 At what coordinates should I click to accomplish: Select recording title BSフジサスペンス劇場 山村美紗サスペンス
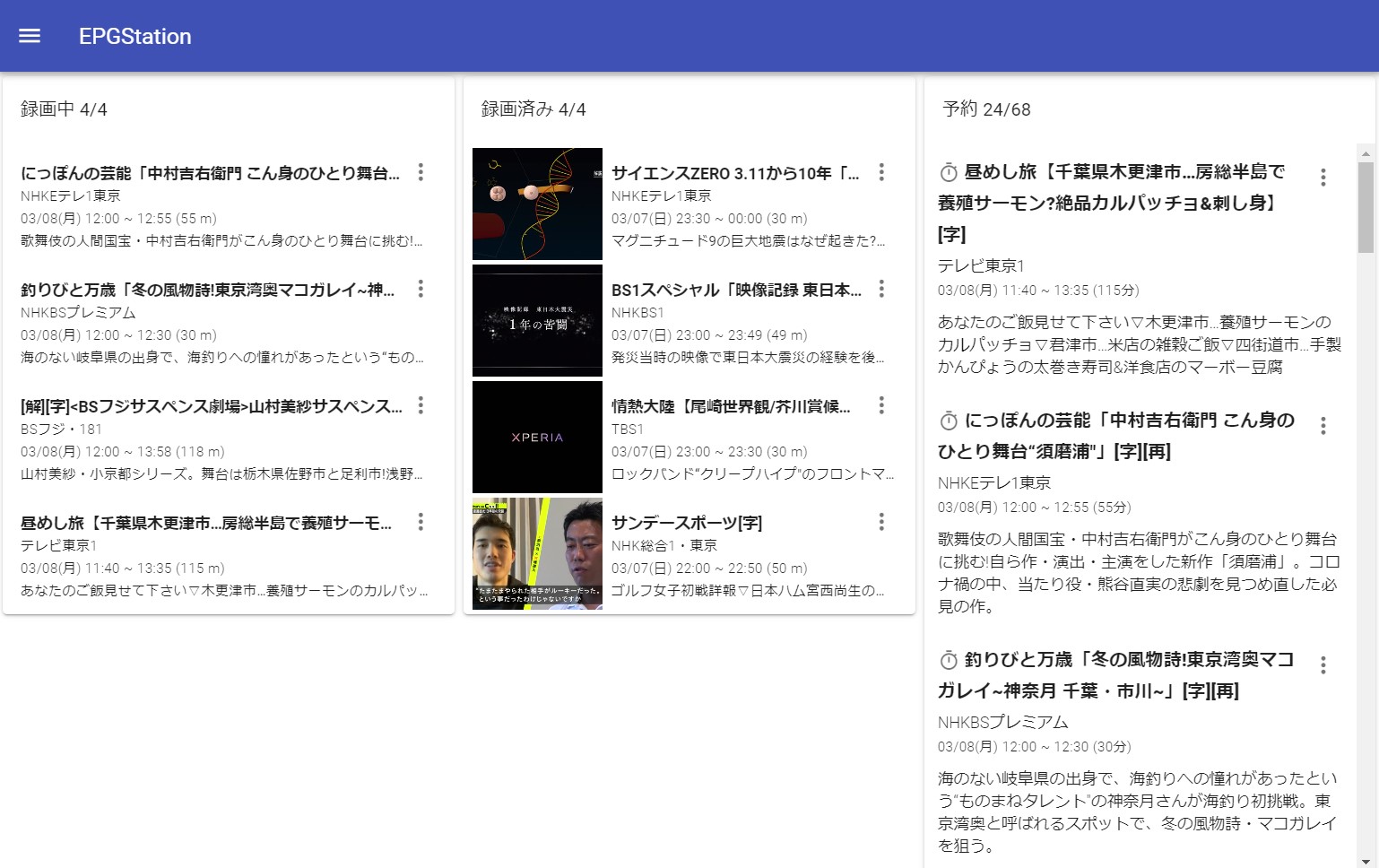click(212, 406)
